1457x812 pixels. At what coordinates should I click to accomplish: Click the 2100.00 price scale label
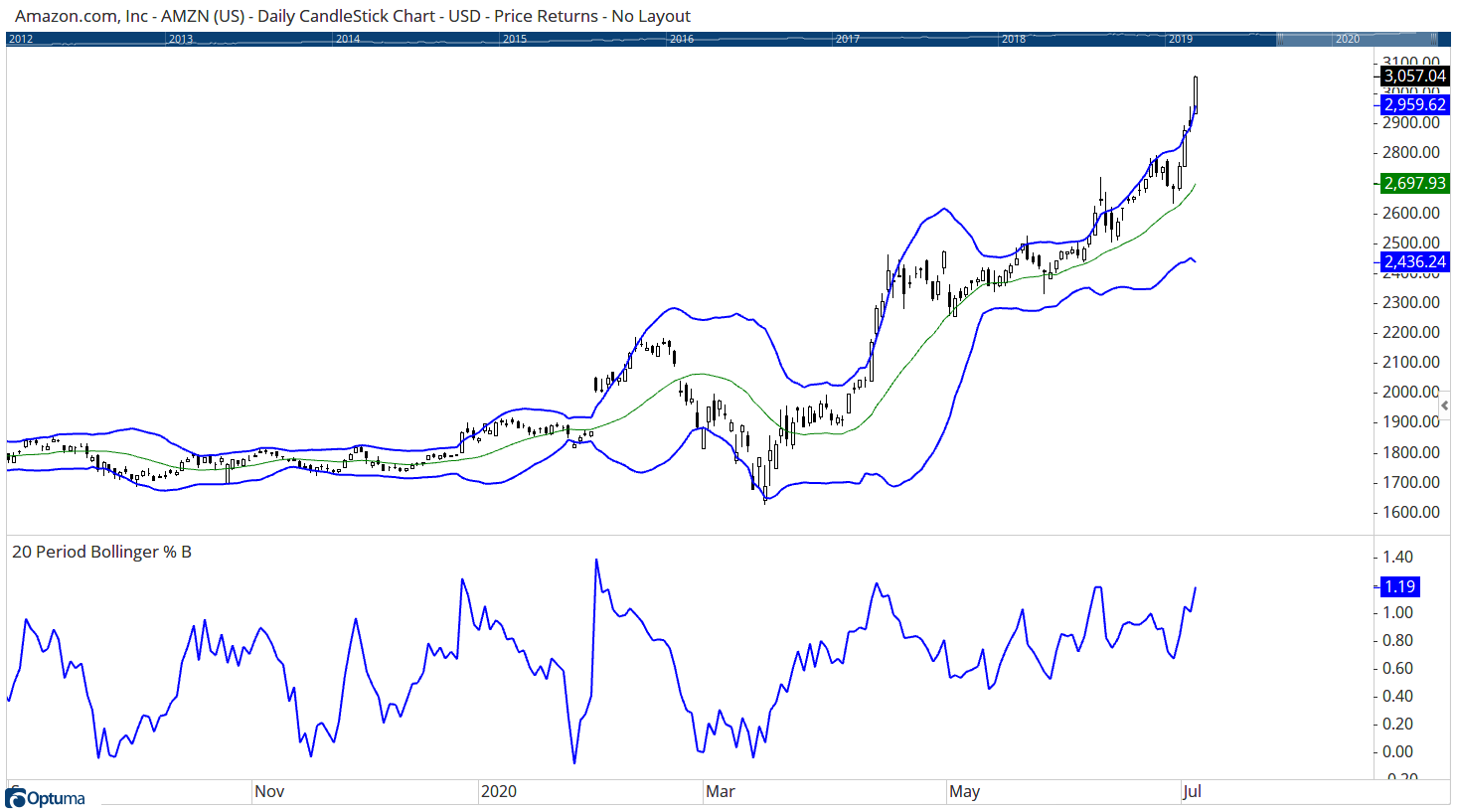coord(1411,362)
